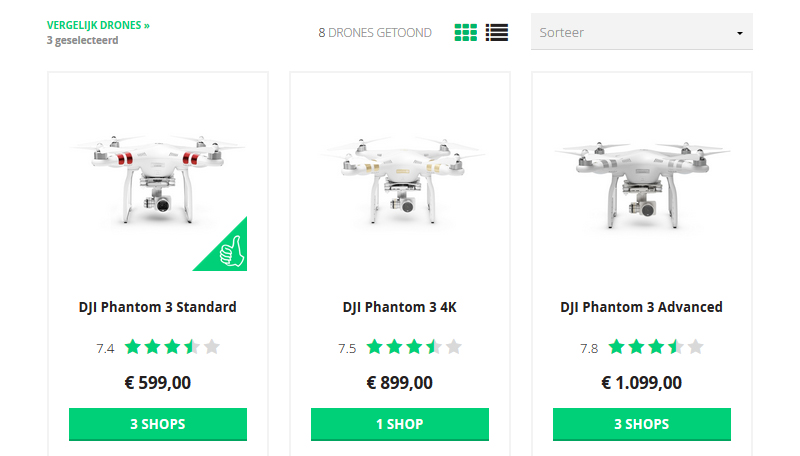View 3 shops for Phantom 3 Standard
Viewport: 800px width, 456px height.
click(158, 424)
